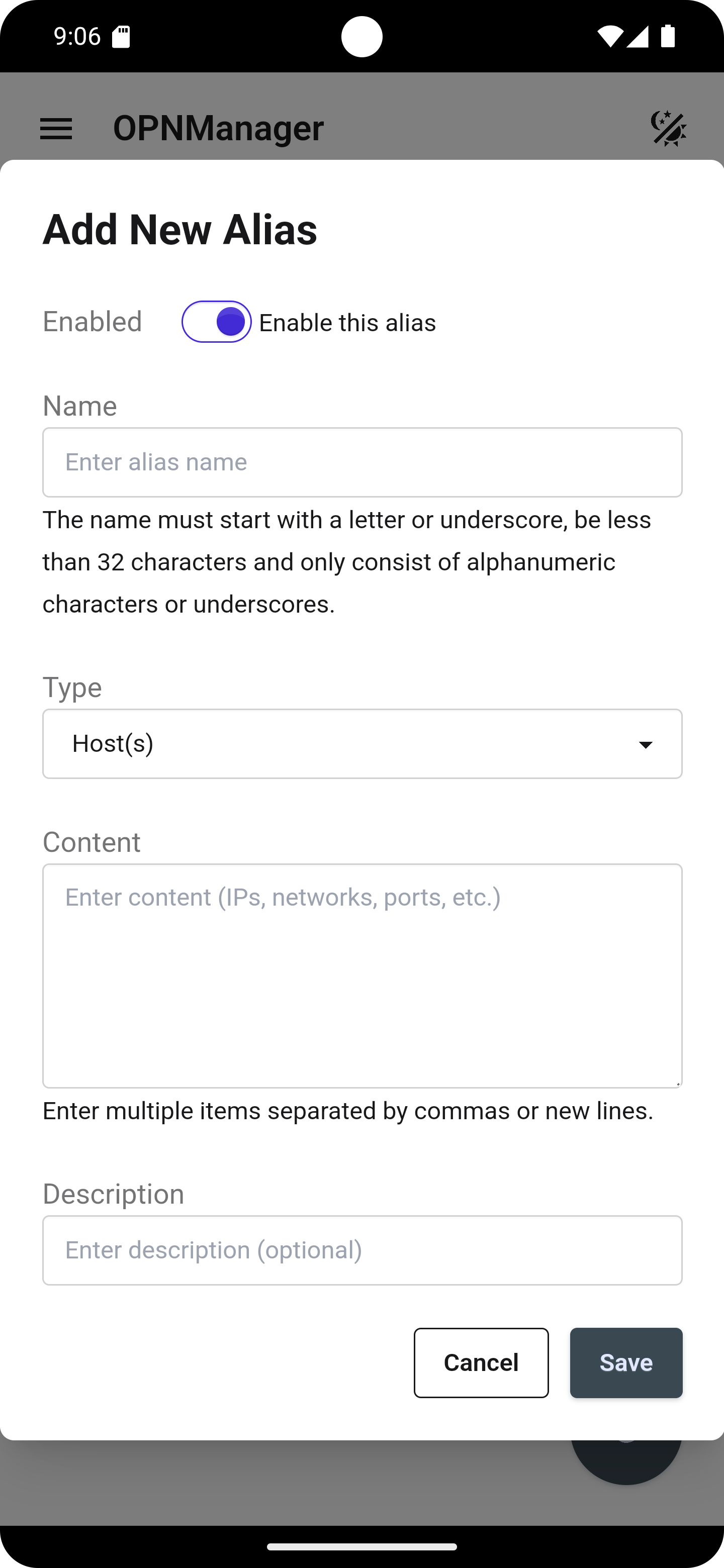Click into the Content text area
Screen dimensions: 724x1568
click(x=361, y=975)
